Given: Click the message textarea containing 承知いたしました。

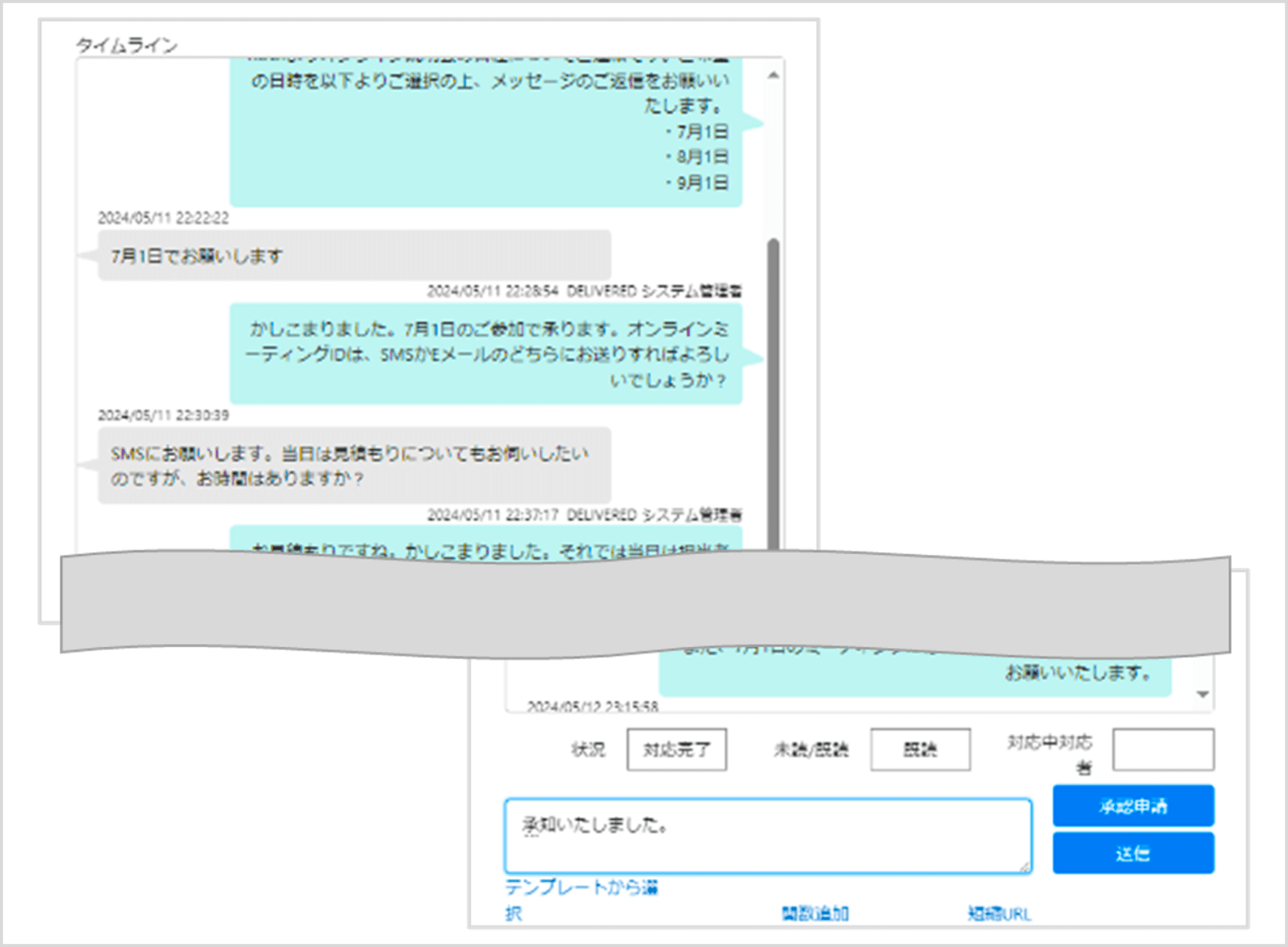Looking at the screenshot, I should point(767,834).
